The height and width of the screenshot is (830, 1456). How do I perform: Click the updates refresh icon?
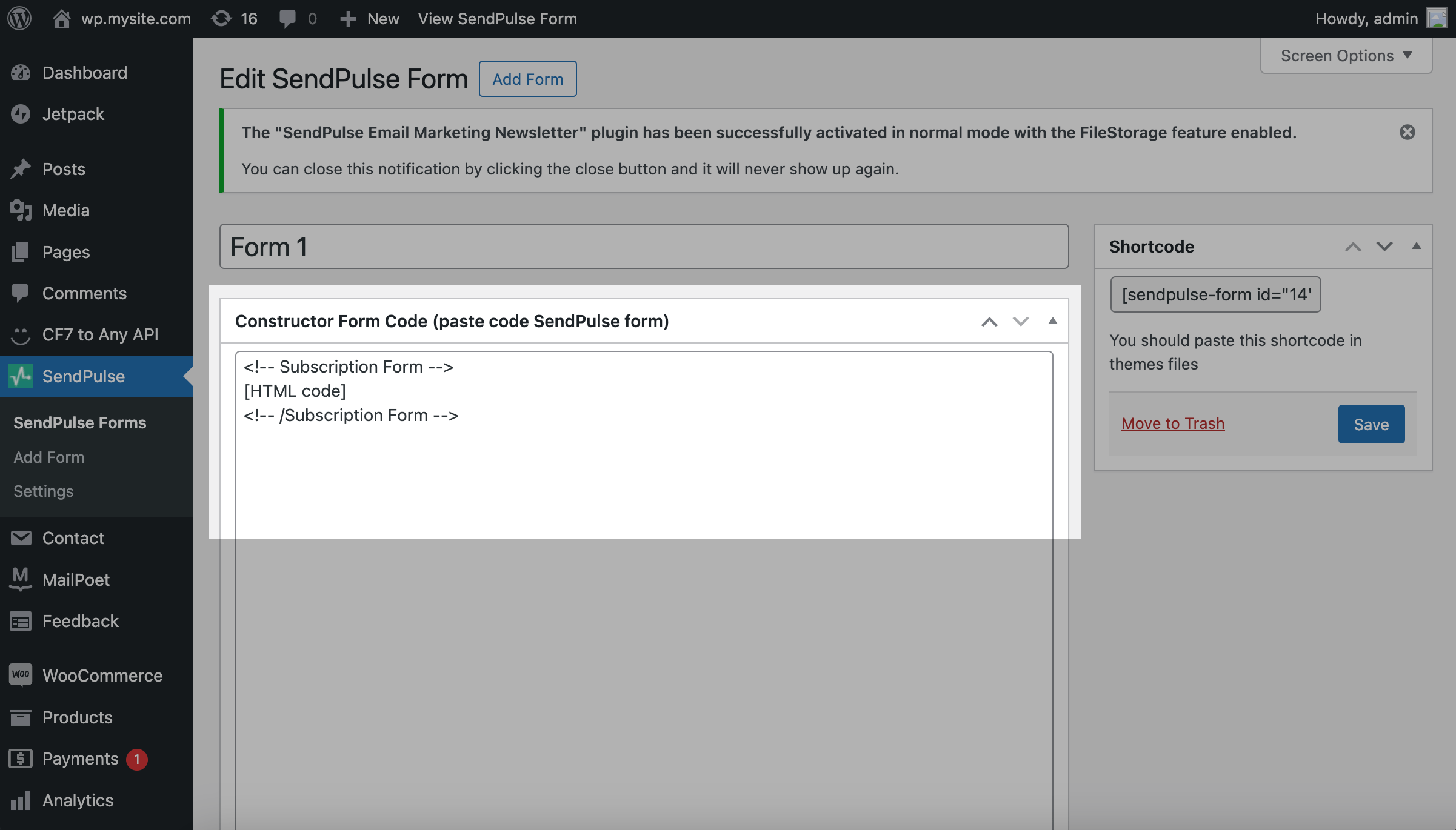221,18
